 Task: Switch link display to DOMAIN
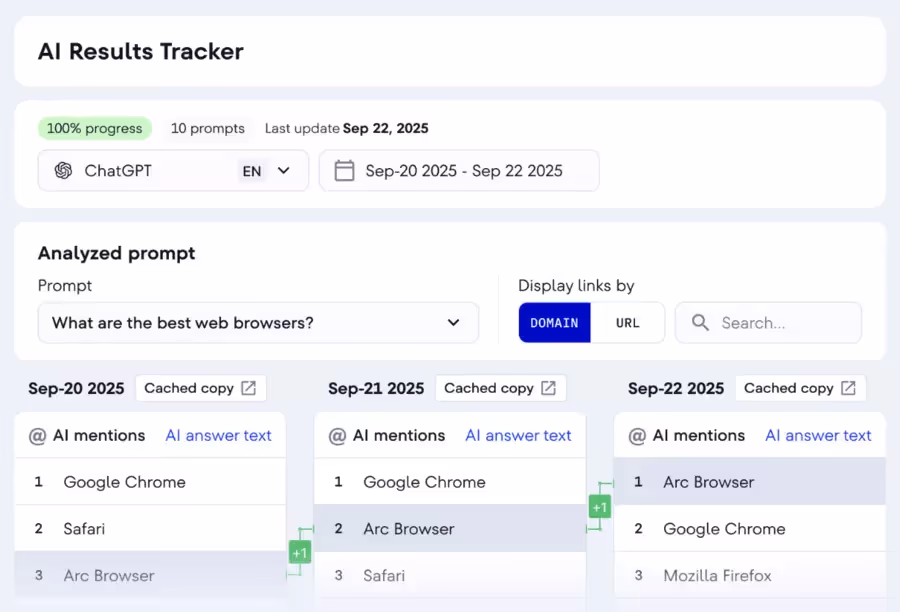555,322
